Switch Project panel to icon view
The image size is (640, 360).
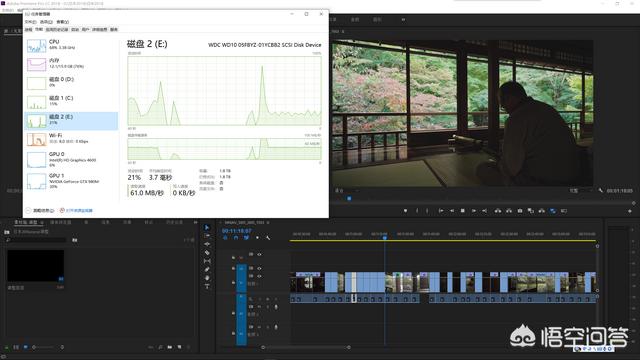[x=25, y=347]
